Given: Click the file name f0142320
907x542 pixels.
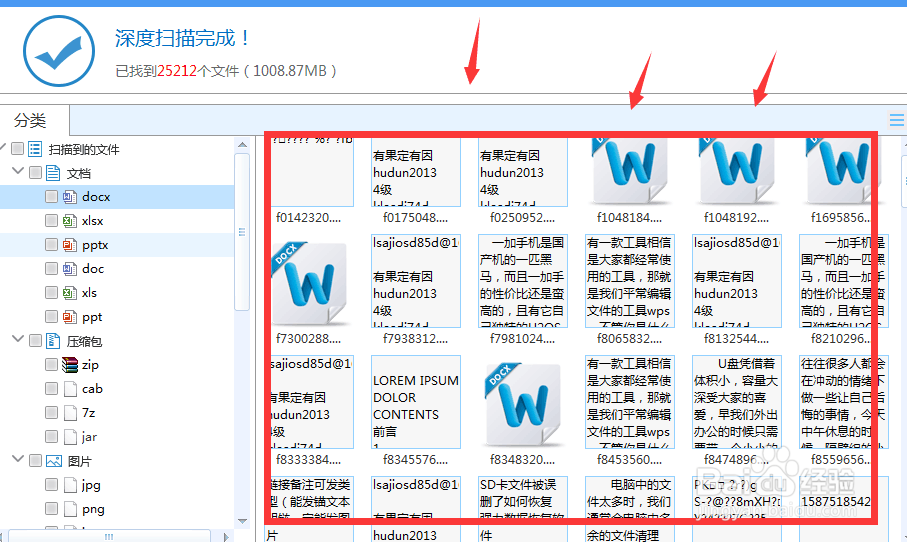Looking at the screenshot, I should pos(308,218).
